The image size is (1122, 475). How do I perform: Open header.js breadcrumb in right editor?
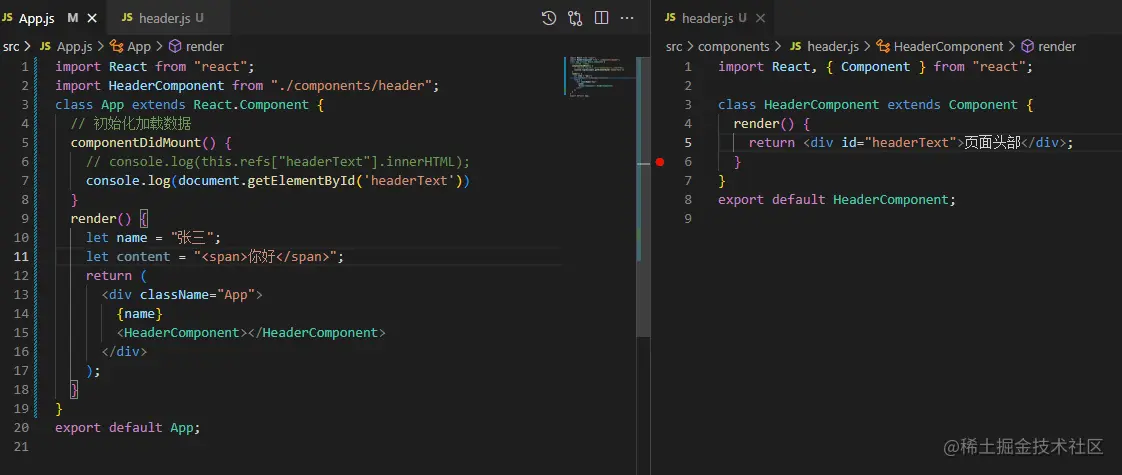[833, 46]
